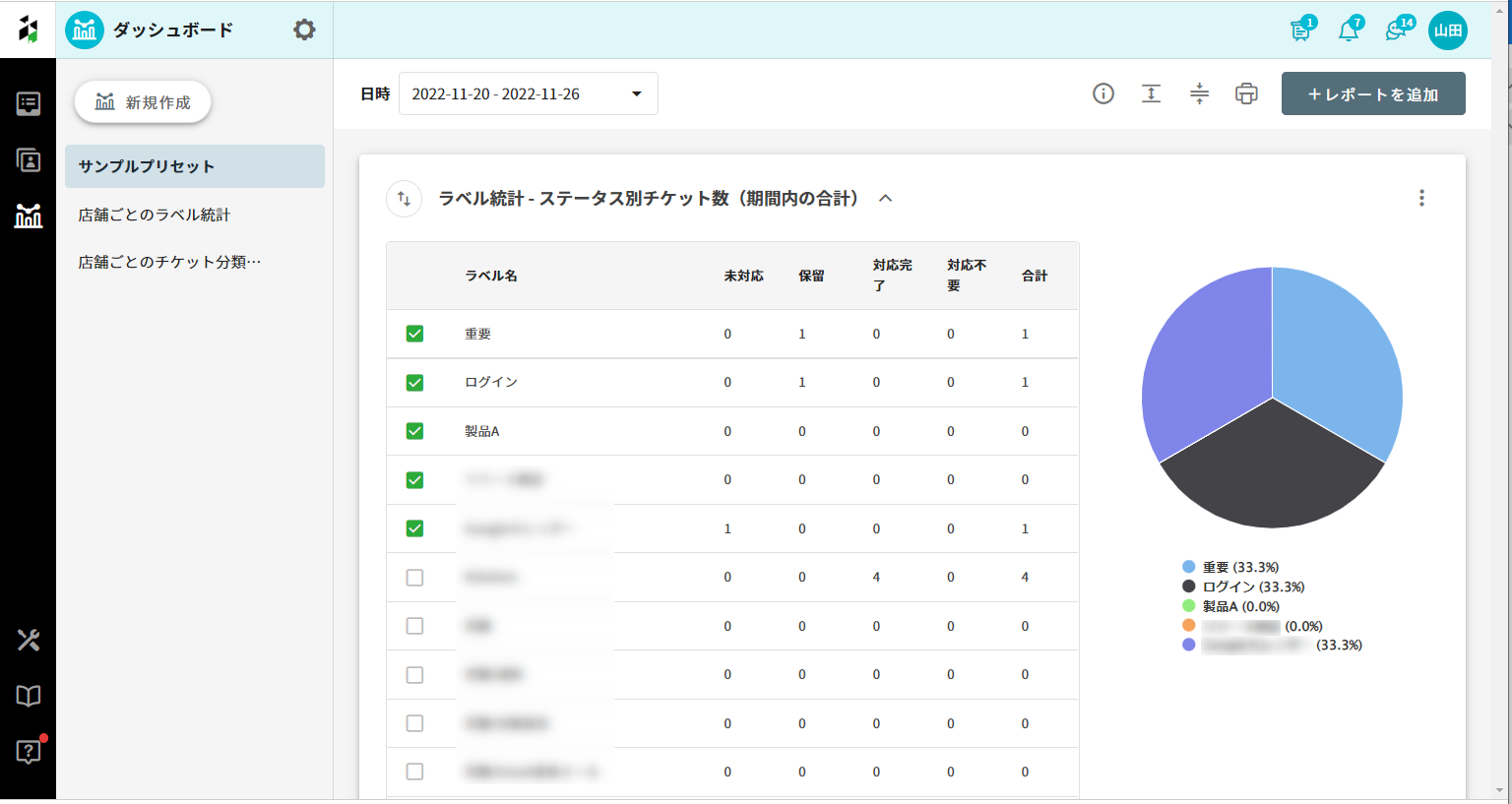Open the tools wrench icon in sidebar
This screenshot has height=804, width=1512.
(28, 640)
